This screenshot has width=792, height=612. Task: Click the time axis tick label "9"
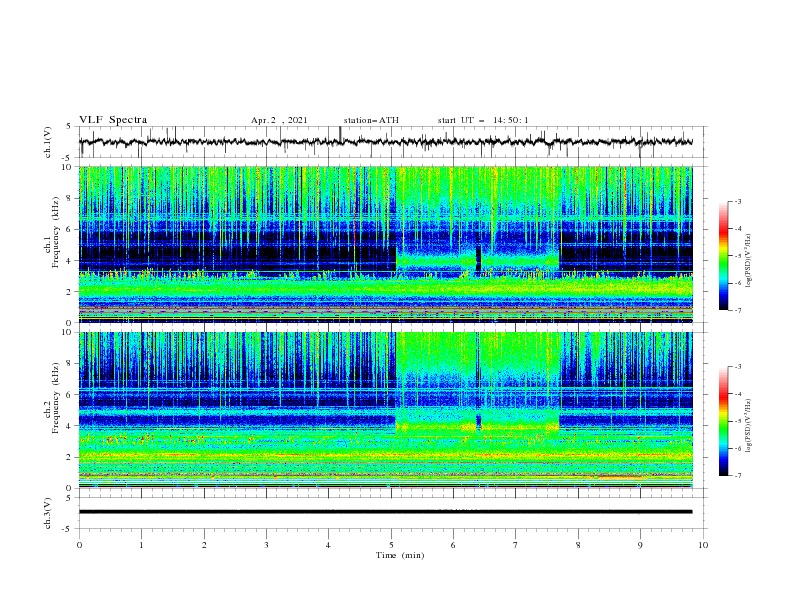tap(640, 545)
